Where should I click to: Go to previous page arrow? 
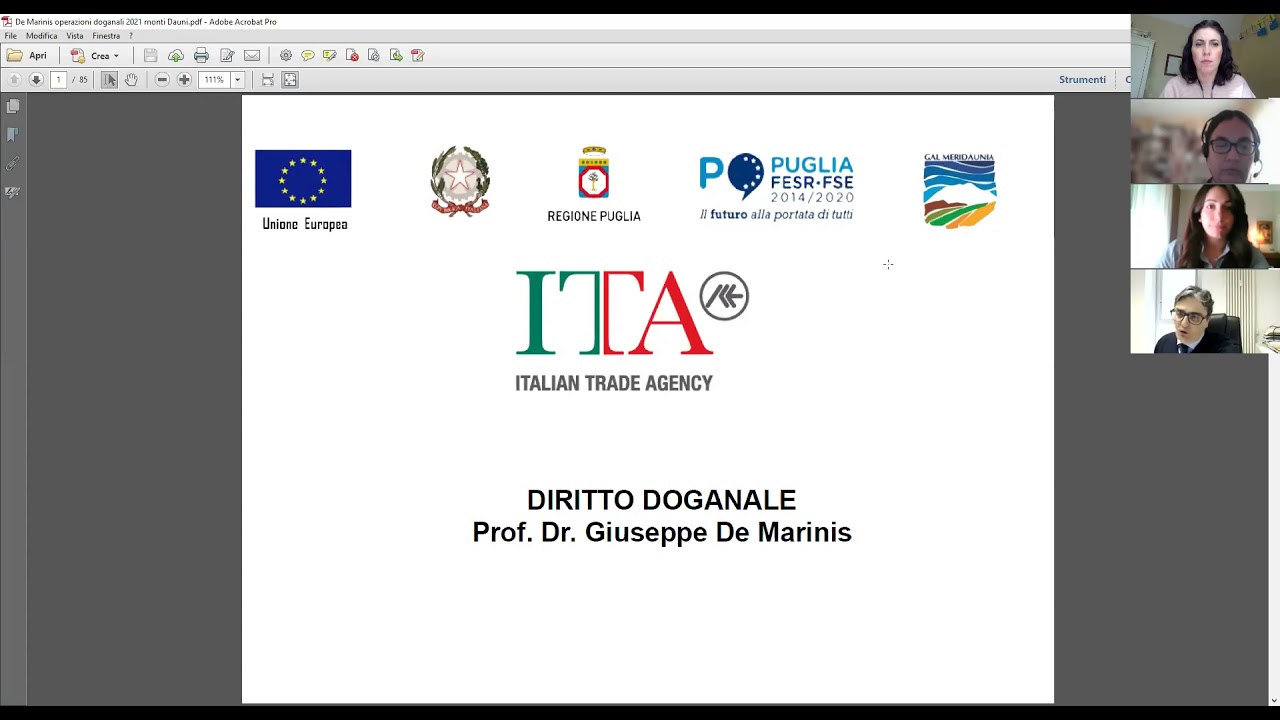14,80
